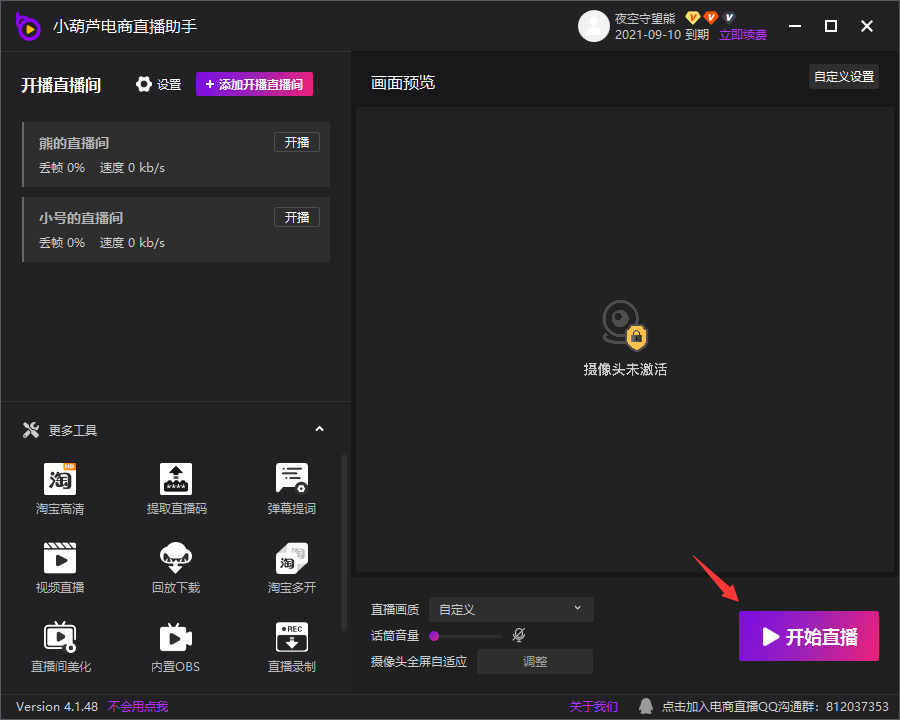
Task: Select the 淘宝多开 tool
Action: pyautogui.click(x=291, y=558)
